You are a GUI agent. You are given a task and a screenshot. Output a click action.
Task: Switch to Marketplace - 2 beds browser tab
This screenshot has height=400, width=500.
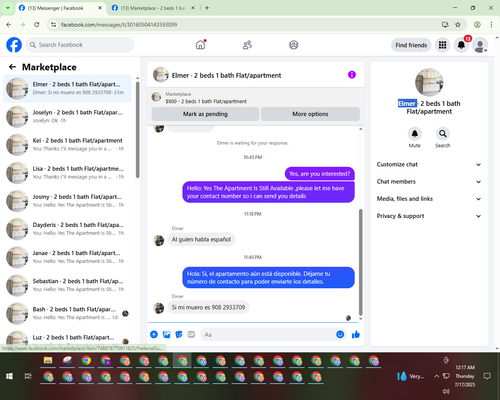(153, 8)
